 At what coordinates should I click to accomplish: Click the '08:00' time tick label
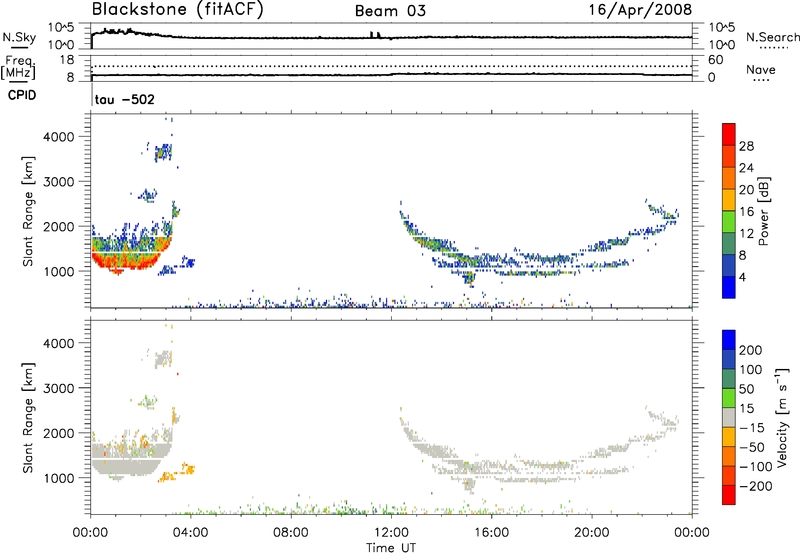click(291, 533)
